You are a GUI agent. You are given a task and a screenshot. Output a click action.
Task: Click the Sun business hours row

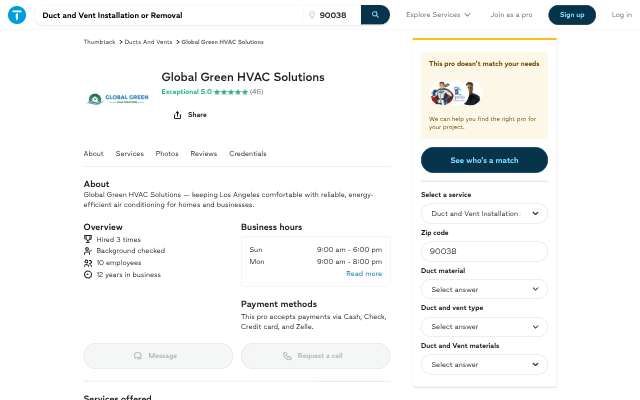click(x=316, y=249)
